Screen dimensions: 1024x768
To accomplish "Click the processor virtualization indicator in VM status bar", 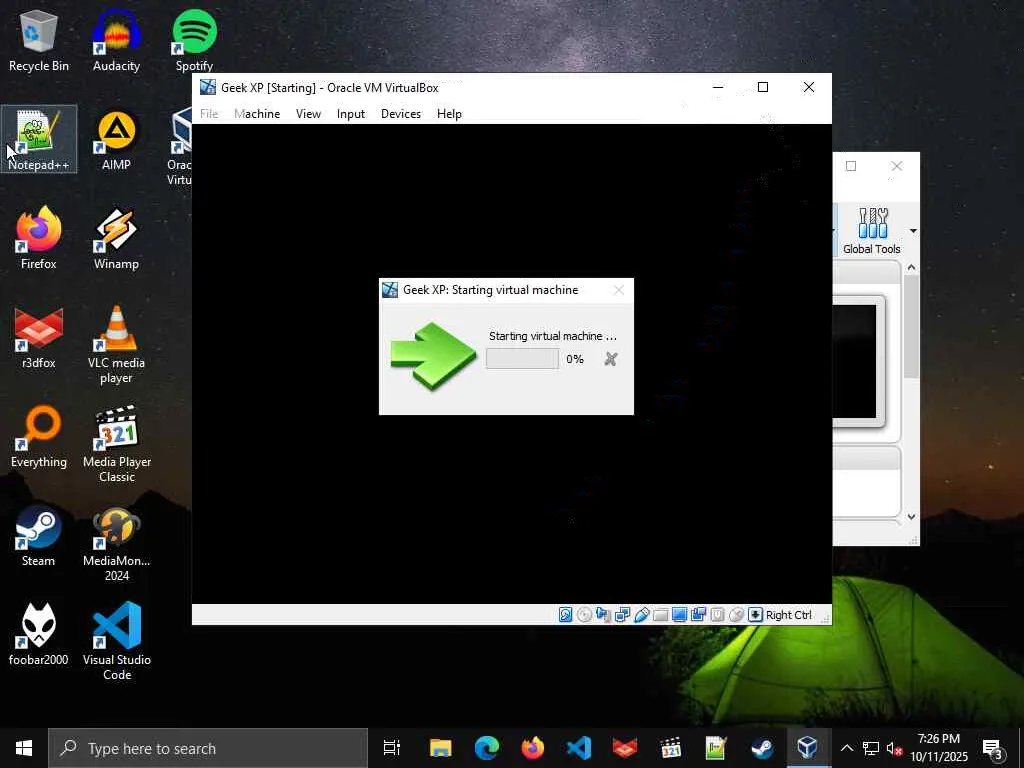I will (717, 615).
